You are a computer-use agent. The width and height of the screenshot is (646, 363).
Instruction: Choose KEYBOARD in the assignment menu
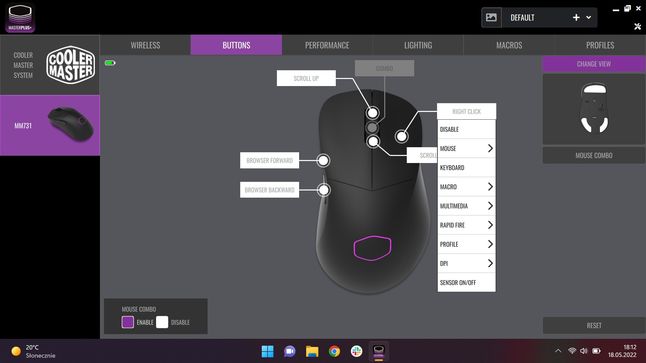(x=466, y=168)
